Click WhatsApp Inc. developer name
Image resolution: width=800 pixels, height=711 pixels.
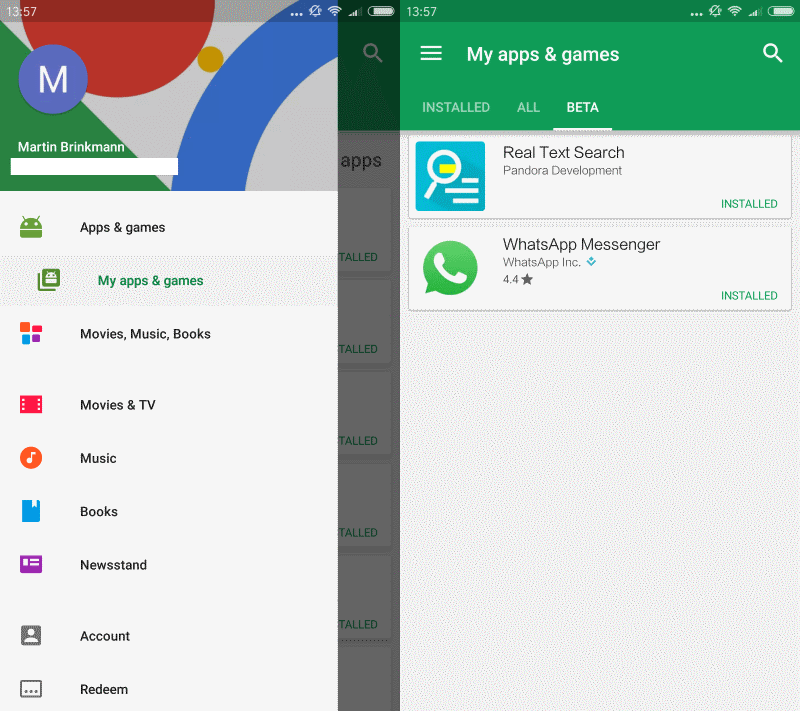pyautogui.click(x=541, y=262)
